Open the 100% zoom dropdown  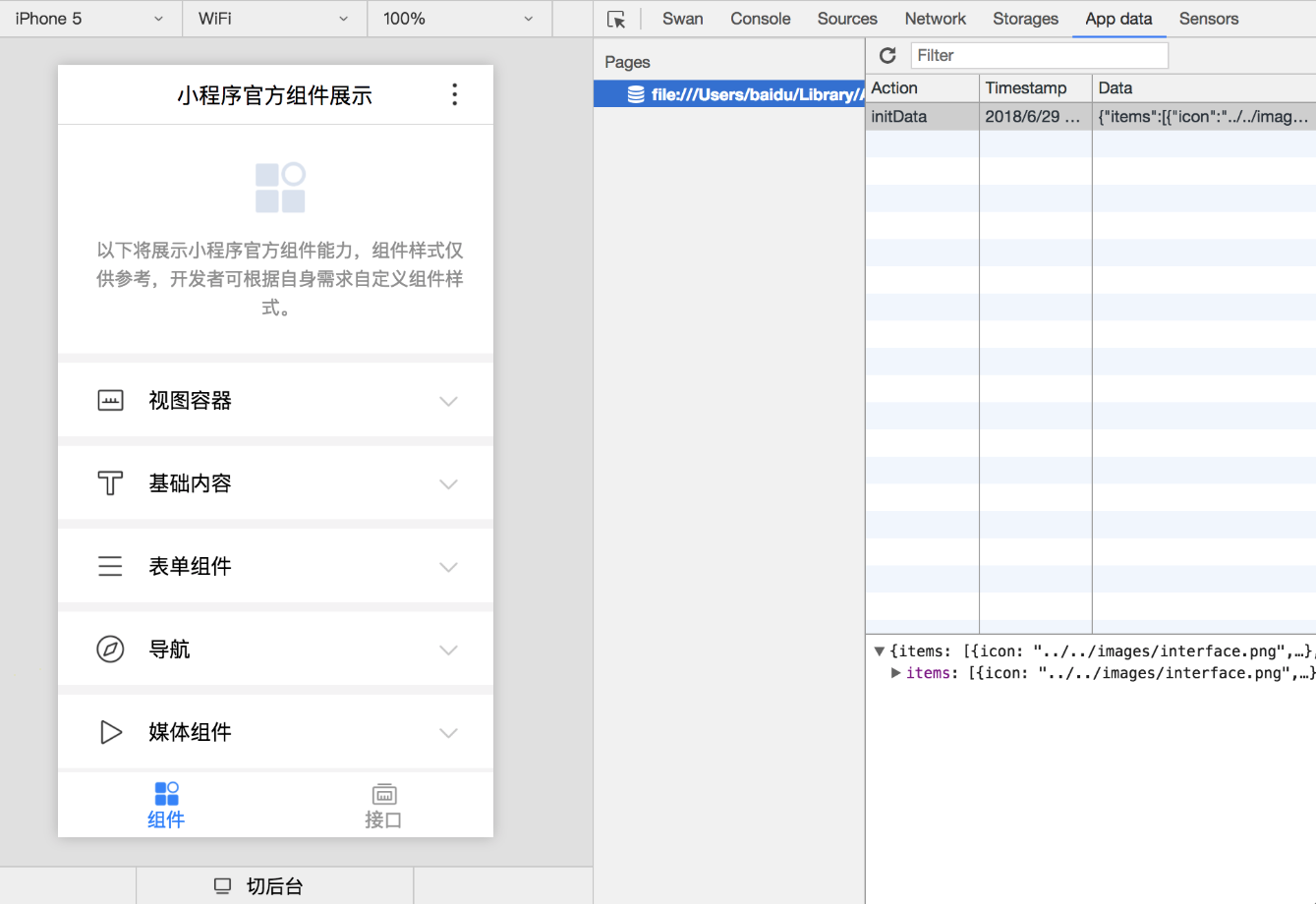(x=458, y=19)
